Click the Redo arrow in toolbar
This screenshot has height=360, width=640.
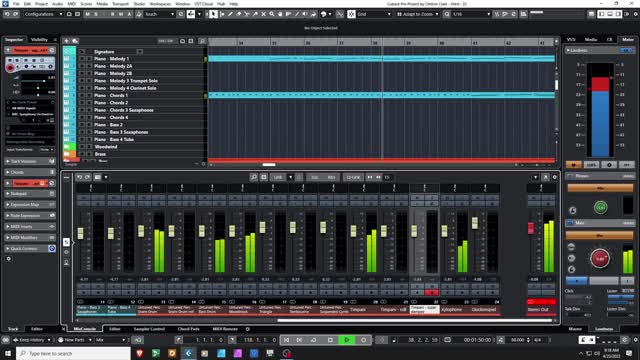pos(16,14)
